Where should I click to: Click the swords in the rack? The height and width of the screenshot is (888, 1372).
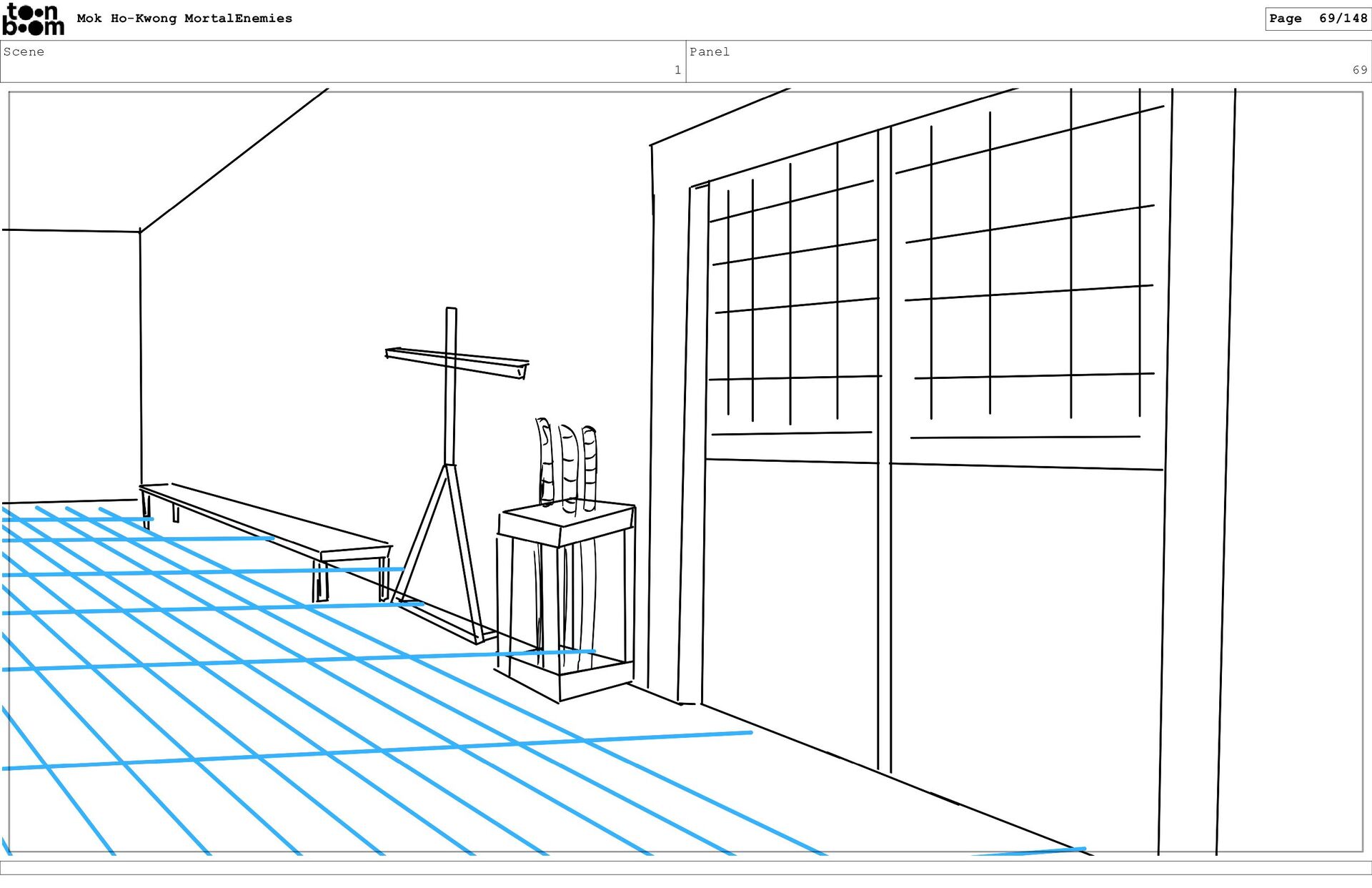568,465
